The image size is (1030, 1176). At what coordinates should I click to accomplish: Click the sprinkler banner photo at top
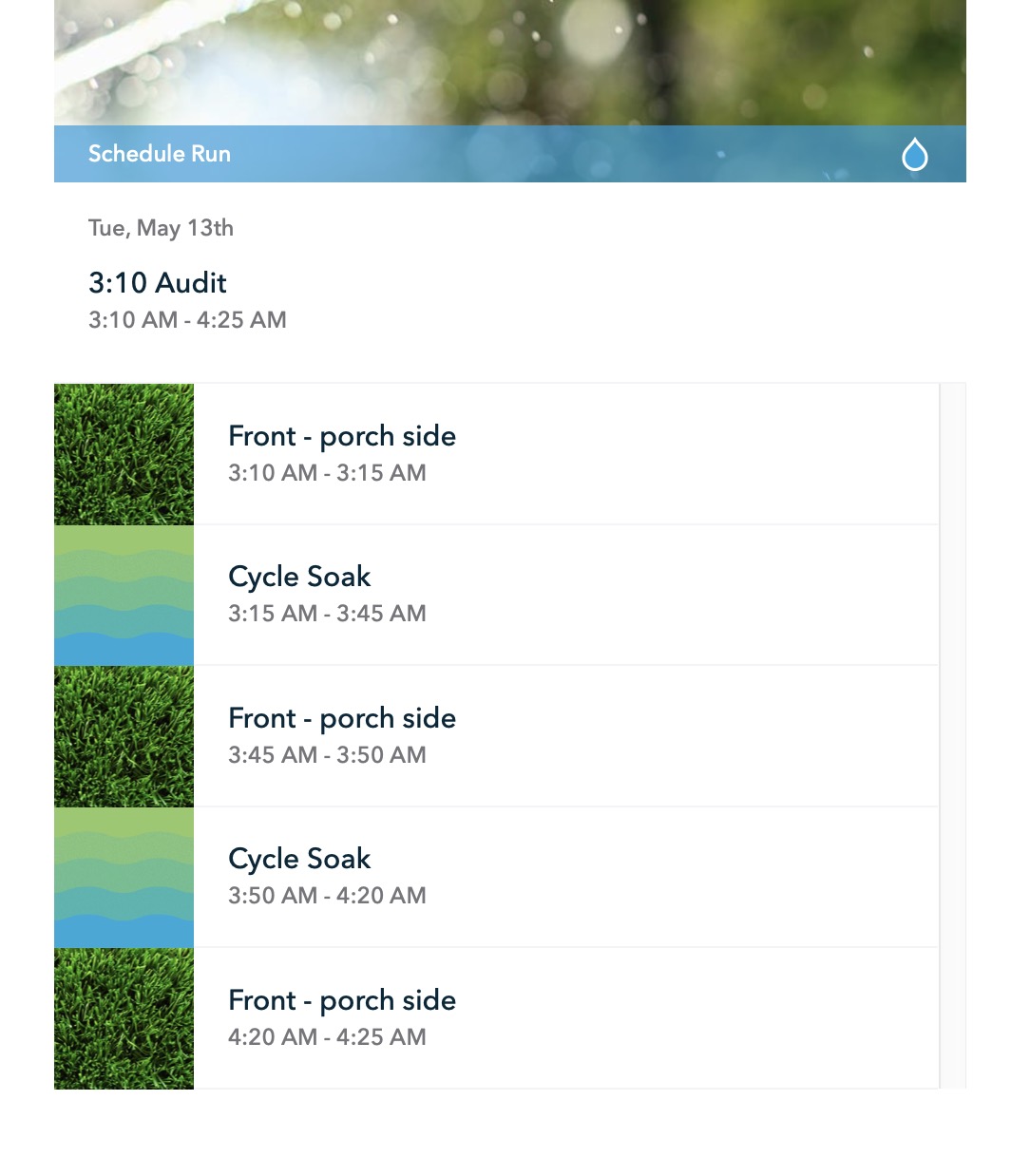[x=510, y=63]
